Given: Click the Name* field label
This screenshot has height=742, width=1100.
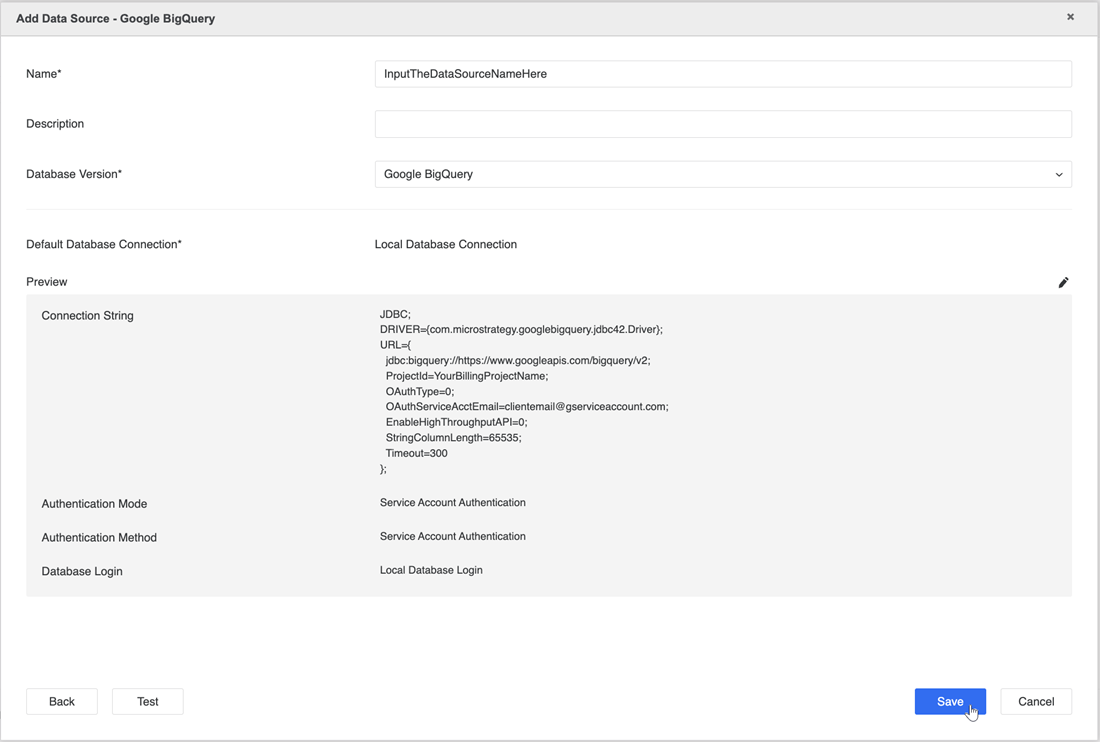Looking at the screenshot, I should (44, 74).
